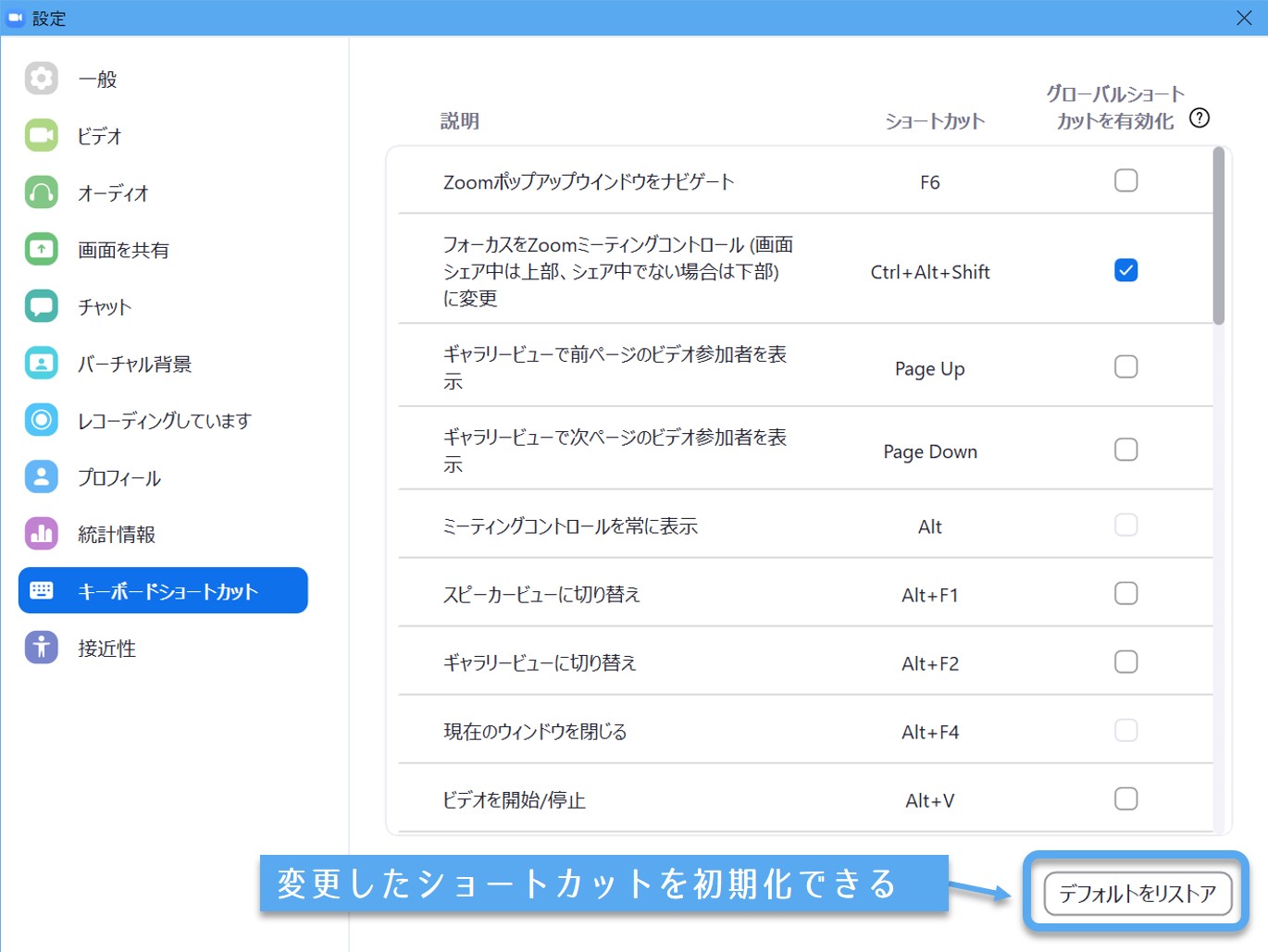Click the ビデオを開始/停止 description
This screenshot has width=1268, height=952.
514,800
